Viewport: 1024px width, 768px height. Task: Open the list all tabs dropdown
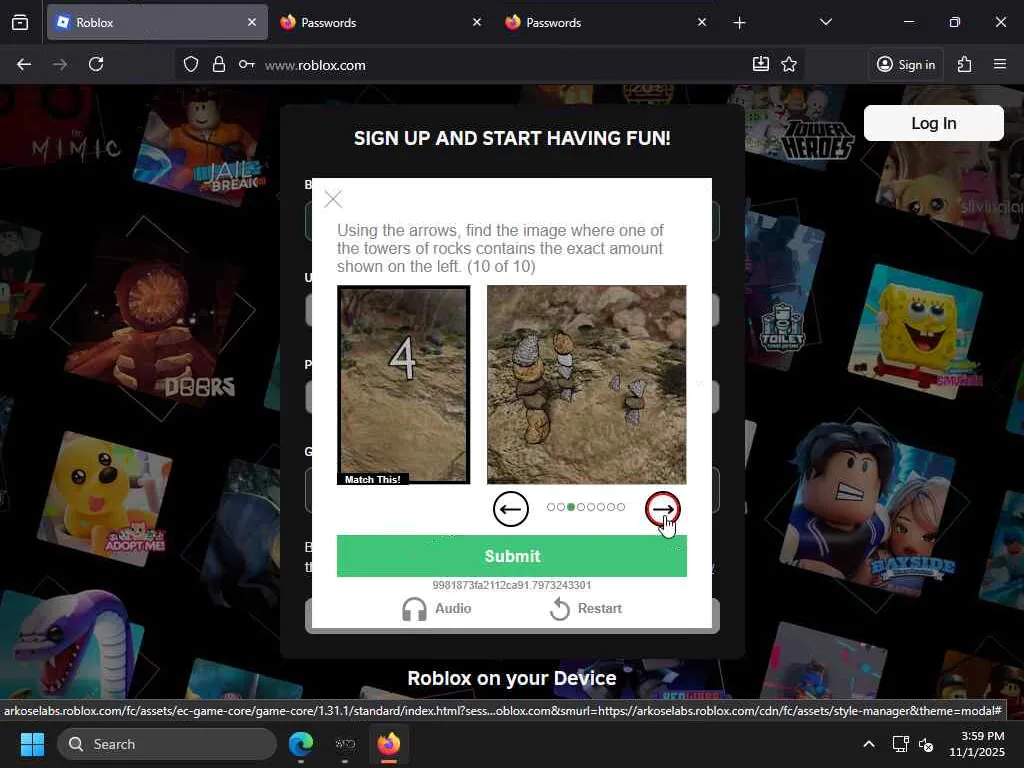click(825, 22)
